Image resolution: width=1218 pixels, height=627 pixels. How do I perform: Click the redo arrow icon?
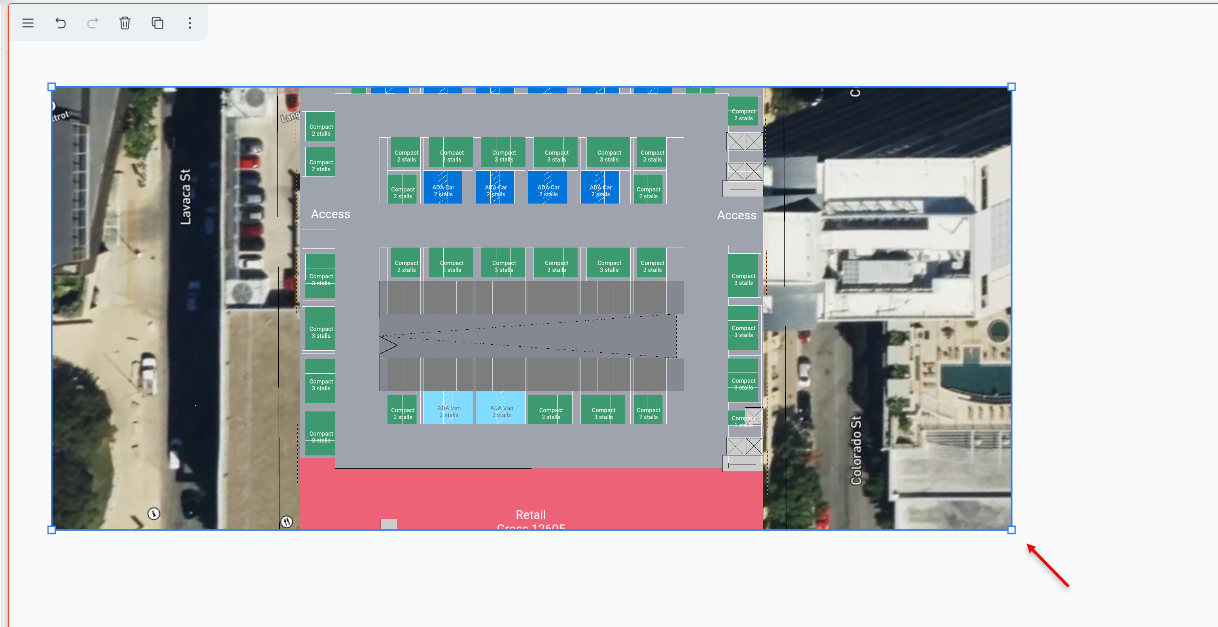(93, 23)
